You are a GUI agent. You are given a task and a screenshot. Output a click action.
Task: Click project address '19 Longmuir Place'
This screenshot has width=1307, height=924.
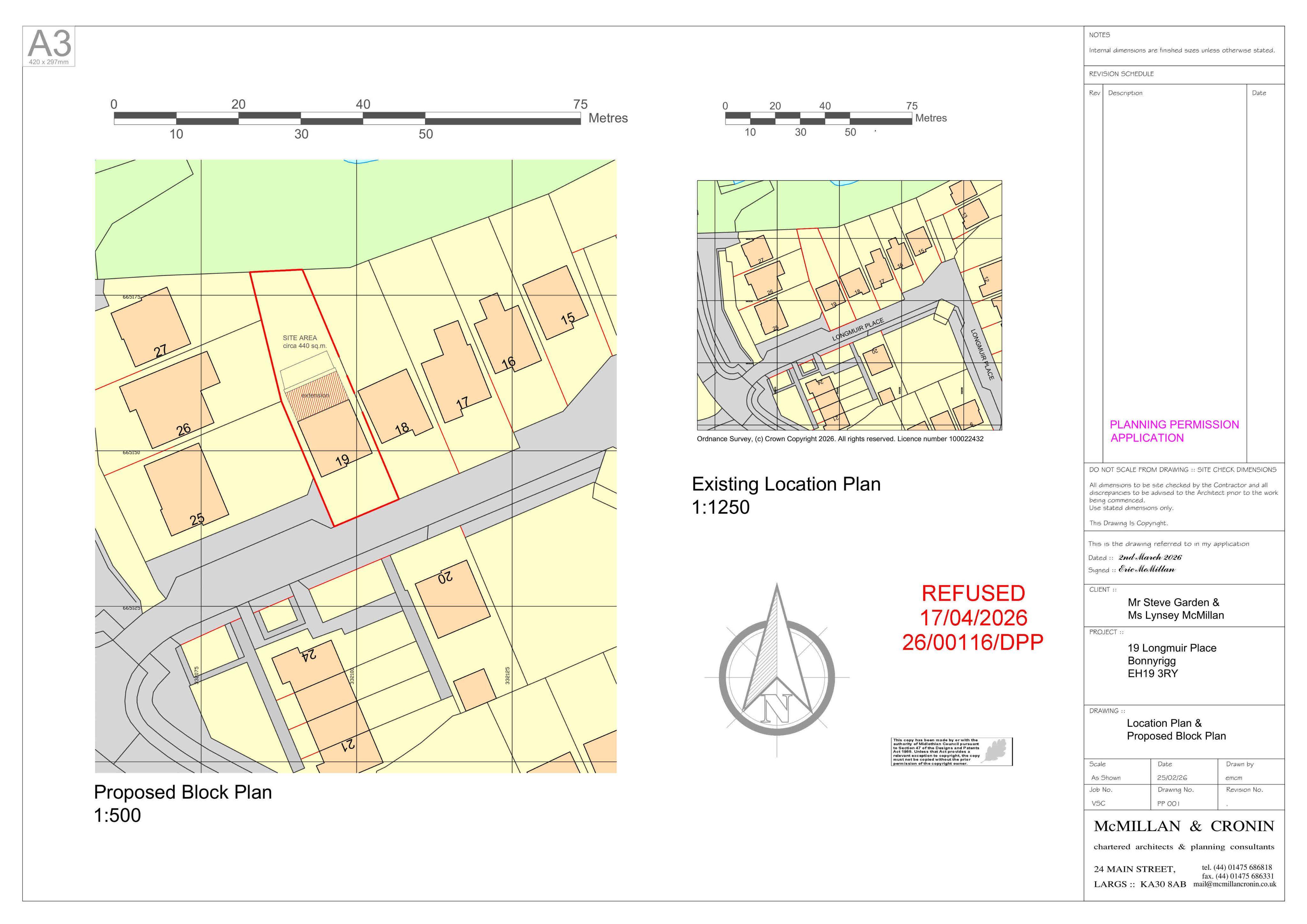(1171, 648)
